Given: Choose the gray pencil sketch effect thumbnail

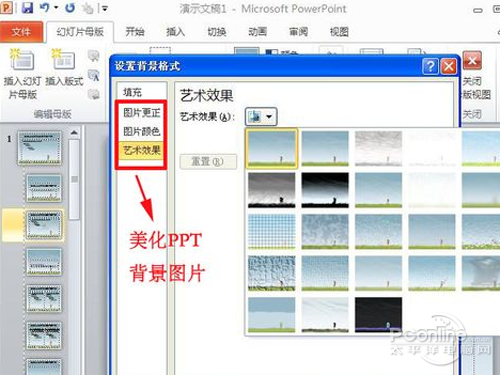Looking at the screenshot, I should tap(378, 149).
